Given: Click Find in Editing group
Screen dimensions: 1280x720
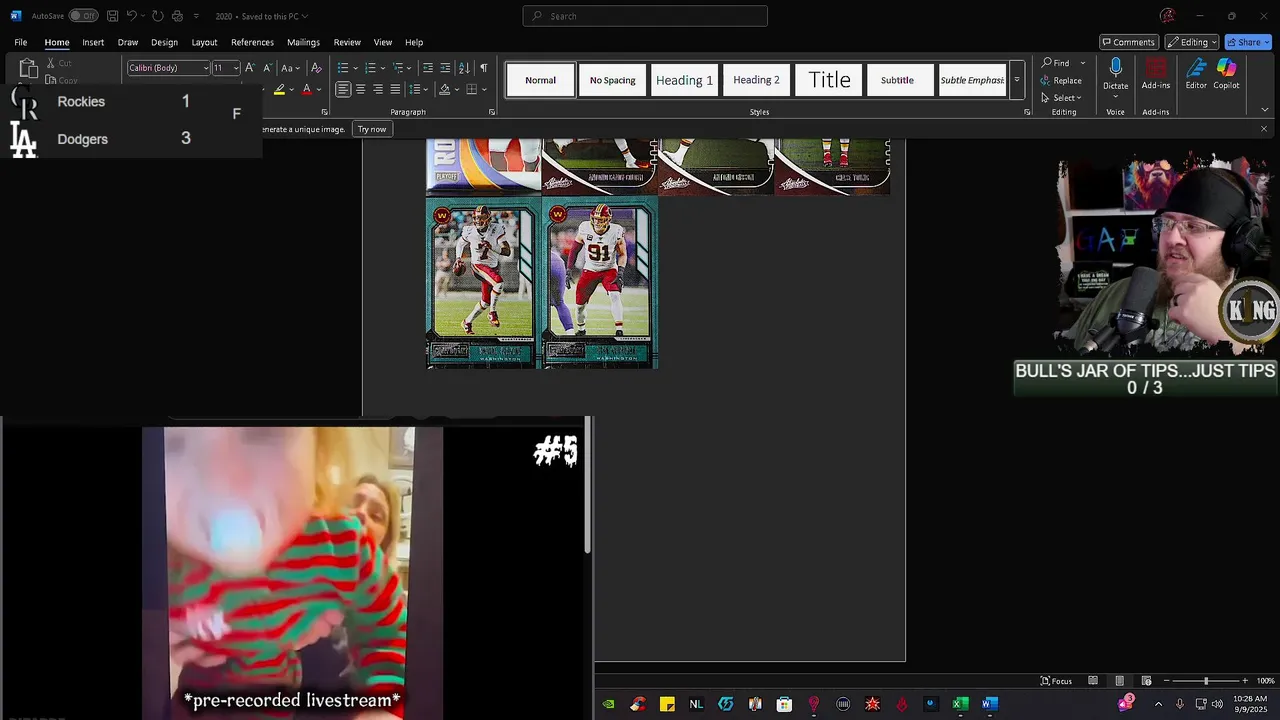Looking at the screenshot, I should click(1055, 63).
